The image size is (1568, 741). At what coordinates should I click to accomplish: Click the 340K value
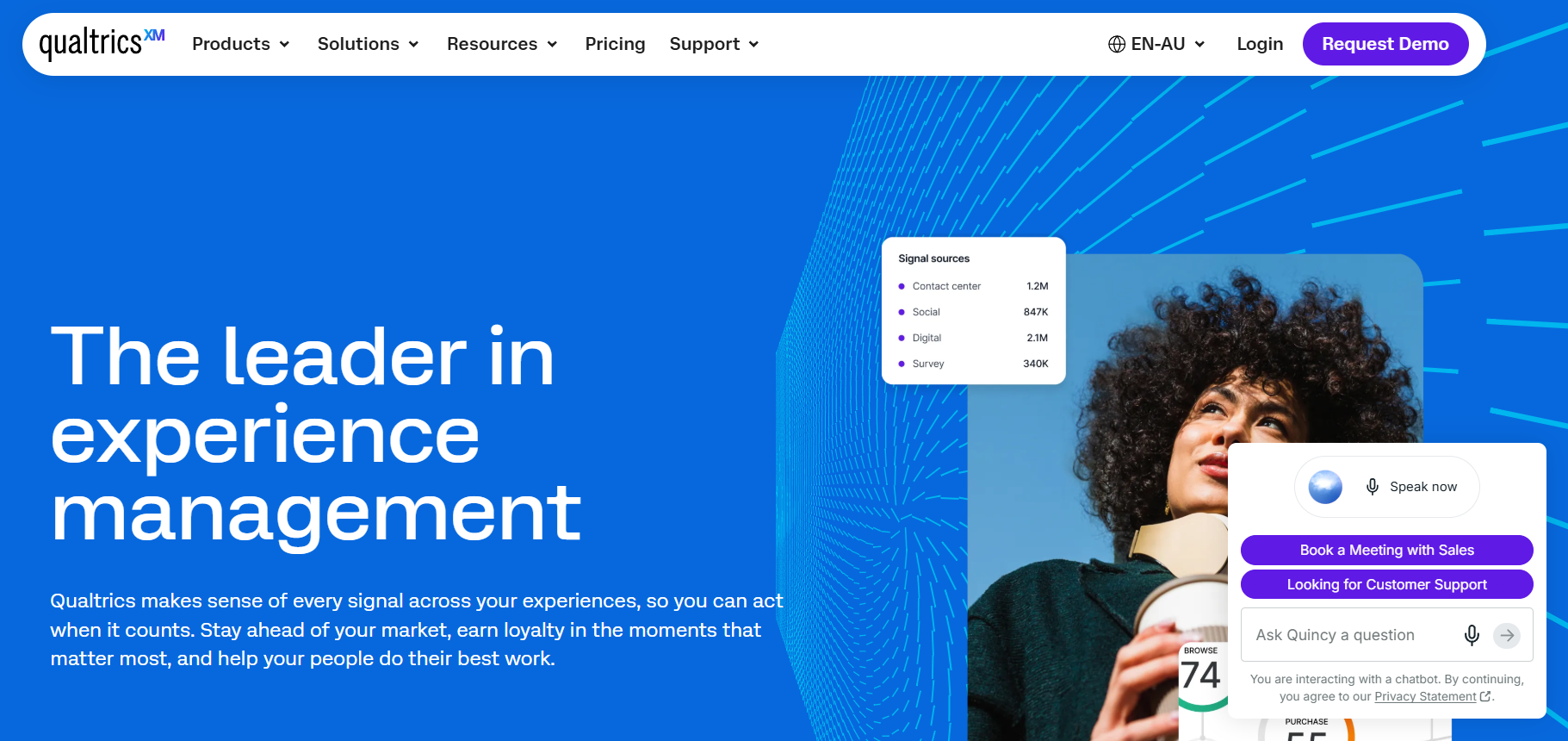pyautogui.click(x=1036, y=364)
